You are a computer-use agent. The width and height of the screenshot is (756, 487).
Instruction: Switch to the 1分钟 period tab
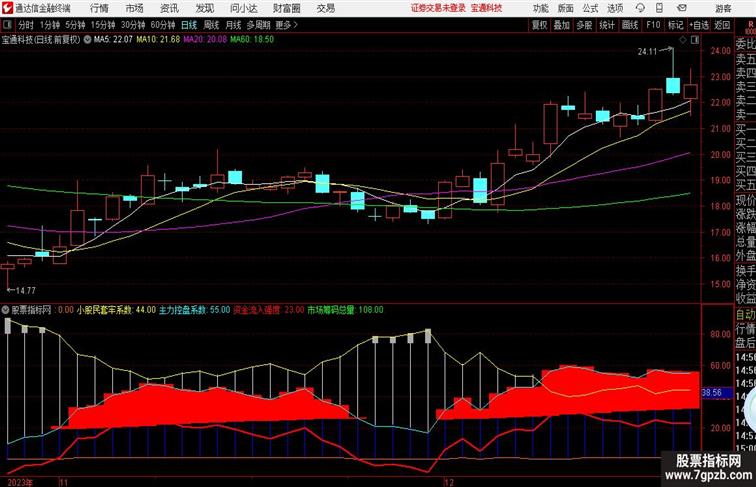point(50,25)
